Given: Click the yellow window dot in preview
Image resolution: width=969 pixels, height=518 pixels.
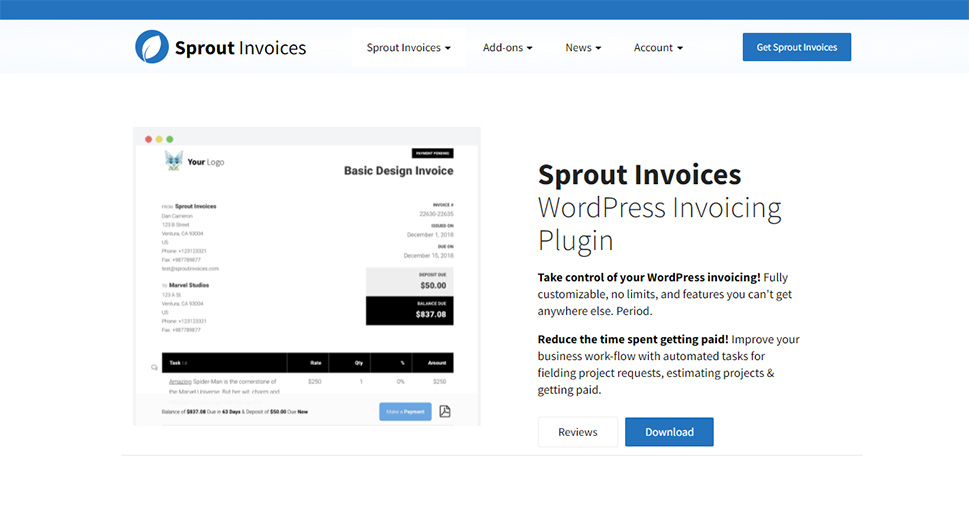Looking at the screenshot, I should pyautogui.click(x=159, y=139).
